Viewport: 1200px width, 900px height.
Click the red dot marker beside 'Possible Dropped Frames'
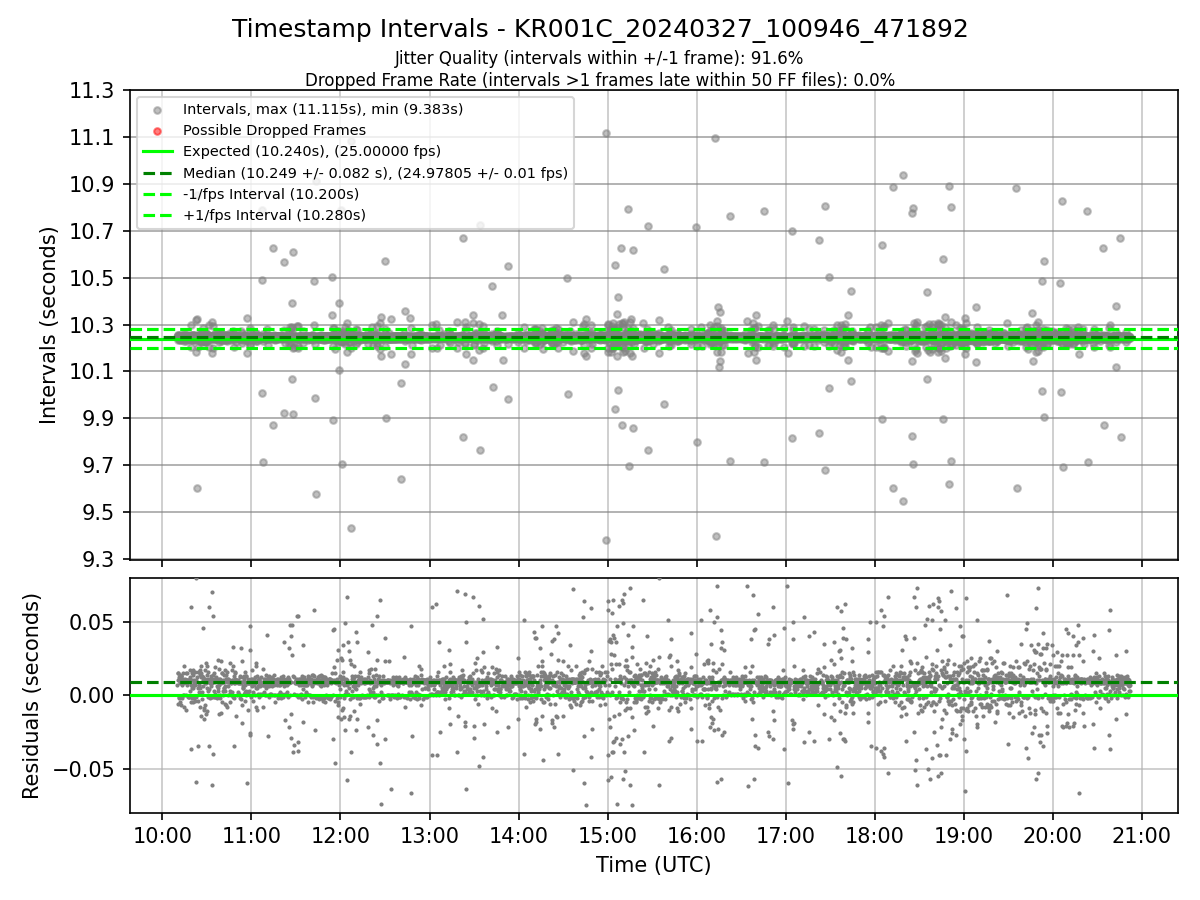point(157,130)
